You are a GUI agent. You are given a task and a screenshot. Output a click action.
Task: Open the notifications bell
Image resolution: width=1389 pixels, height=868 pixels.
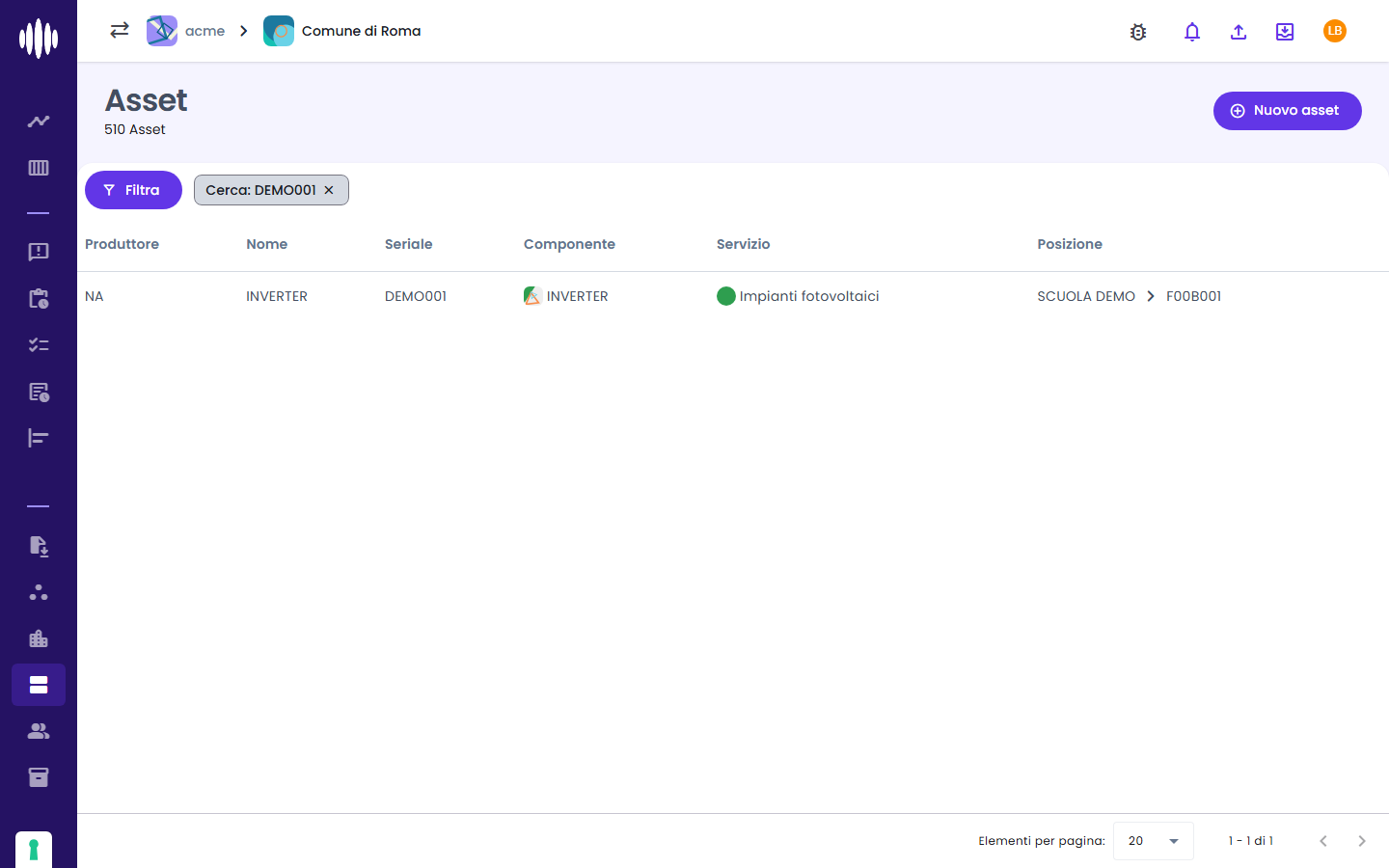click(1192, 32)
